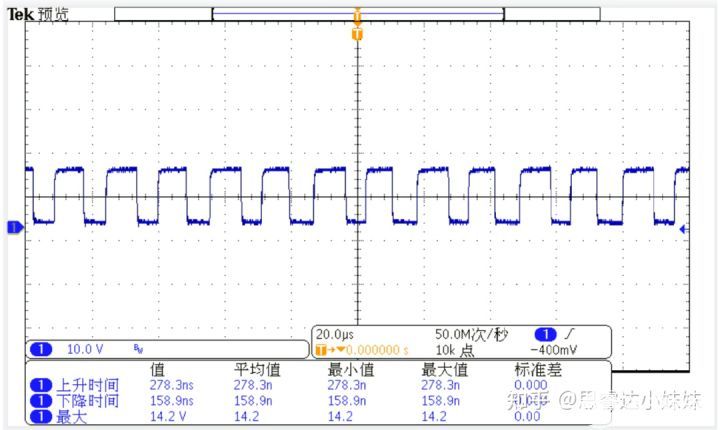Click the 10k 点 record length readout
Image resolution: width=720 pixels, height=430 pixels.
tap(454, 350)
